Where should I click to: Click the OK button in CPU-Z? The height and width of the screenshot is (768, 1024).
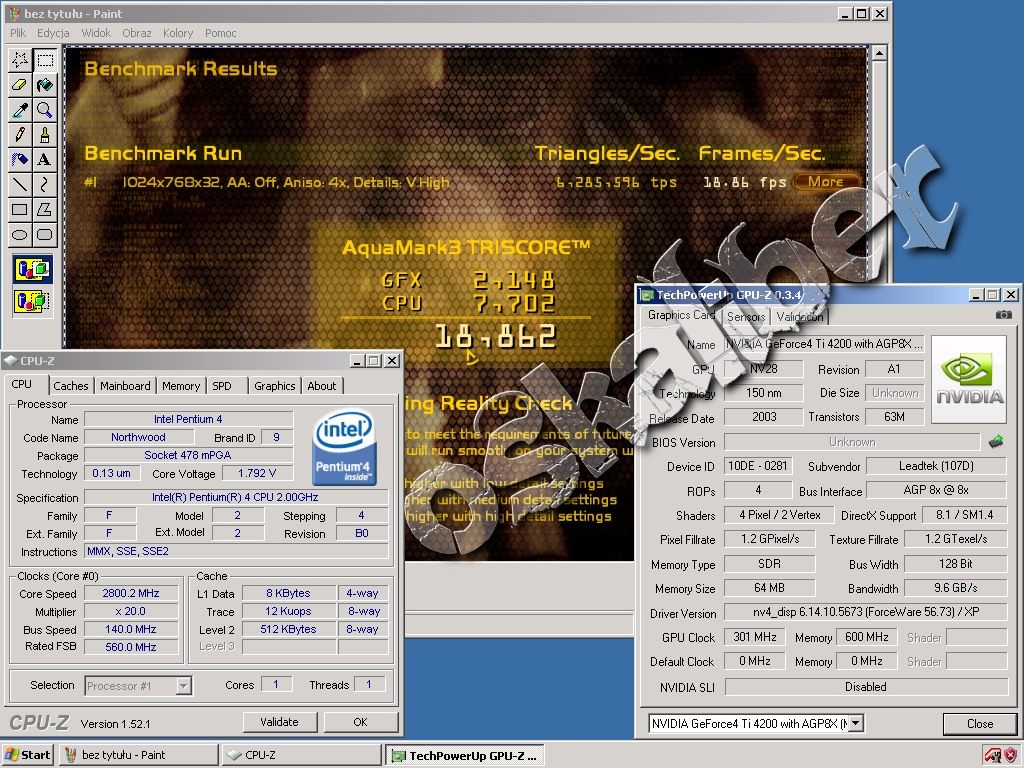360,722
